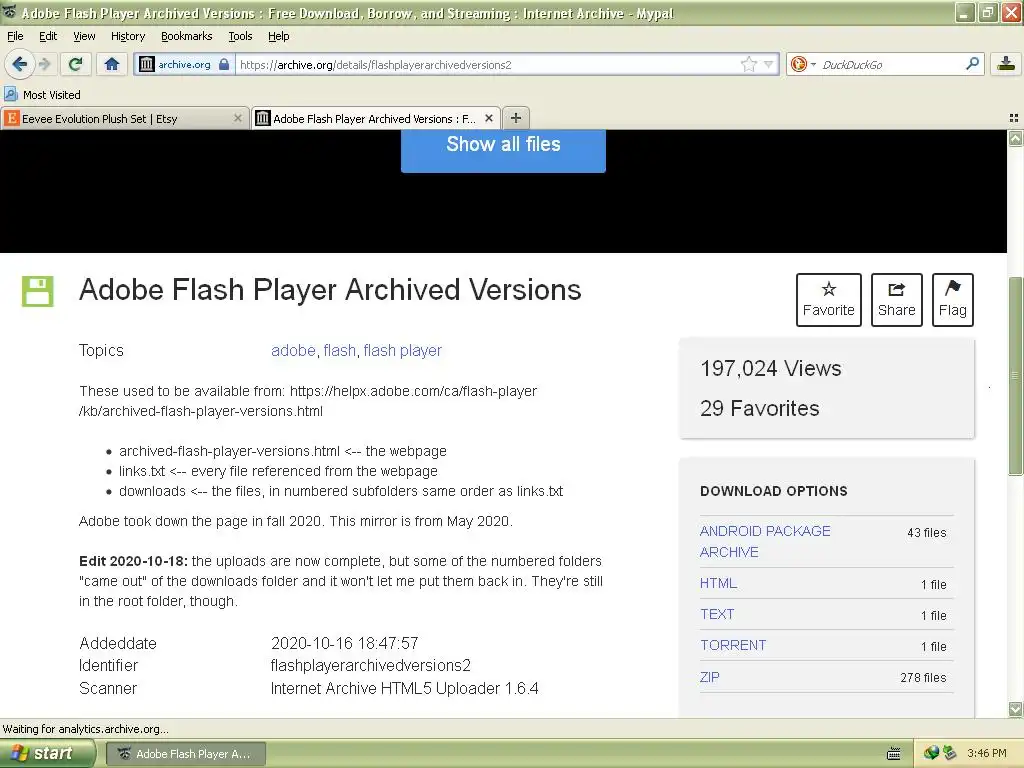
Task: Click the vertical scrollbar thumb
Action: click(1015, 376)
